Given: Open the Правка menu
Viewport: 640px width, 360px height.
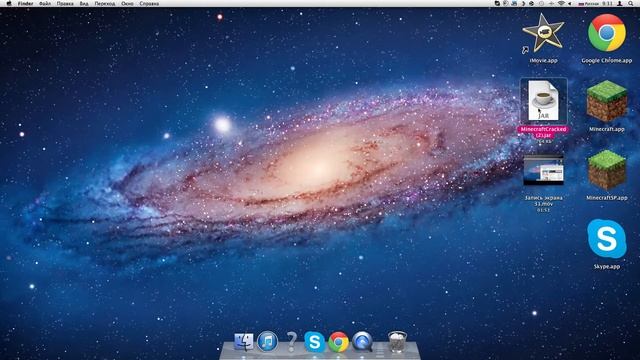Looking at the screenshot, I should [x=65, y=3].
